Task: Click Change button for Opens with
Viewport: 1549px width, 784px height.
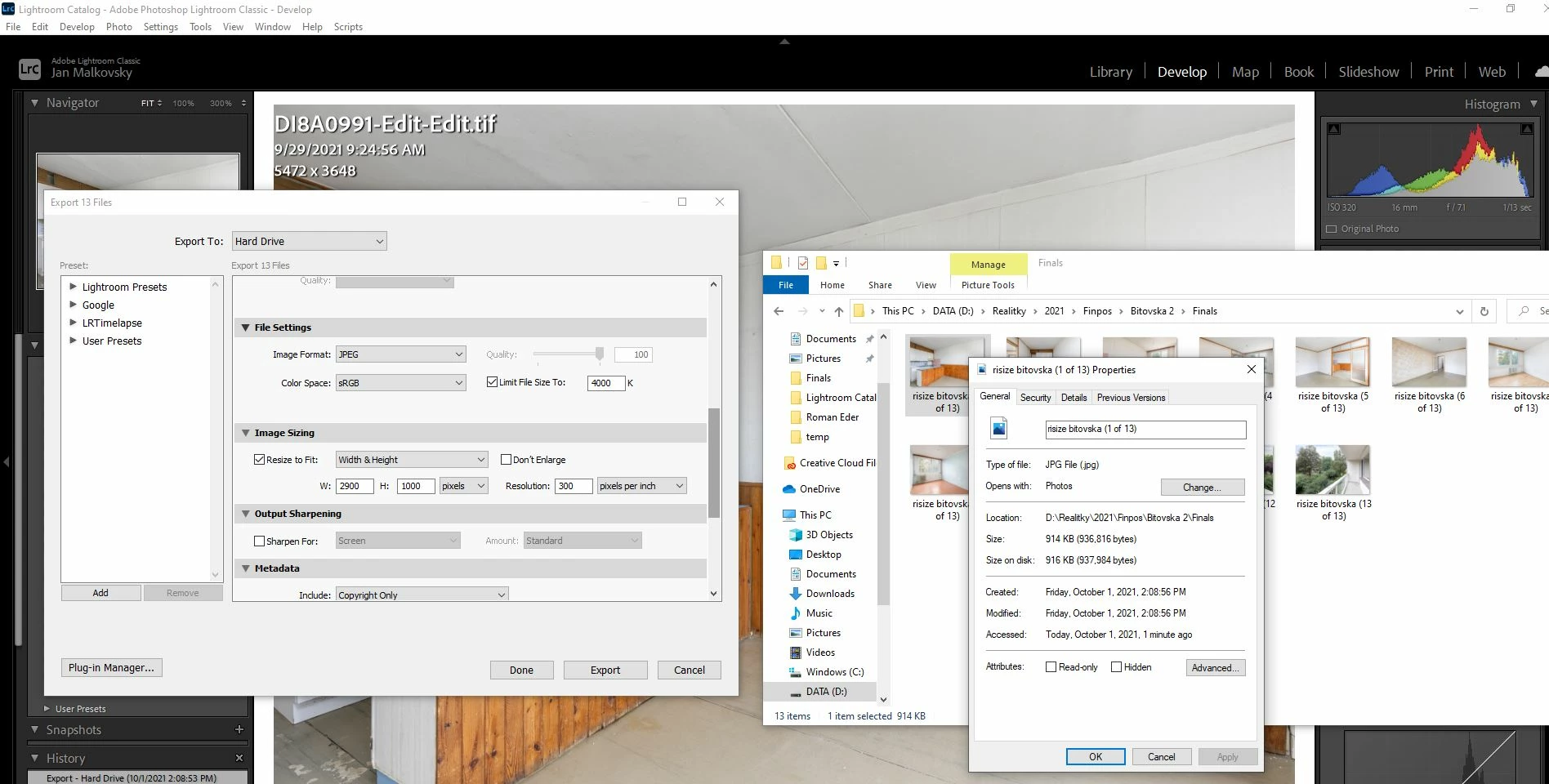Action: pyautogui.click(x=1203, y=487)
